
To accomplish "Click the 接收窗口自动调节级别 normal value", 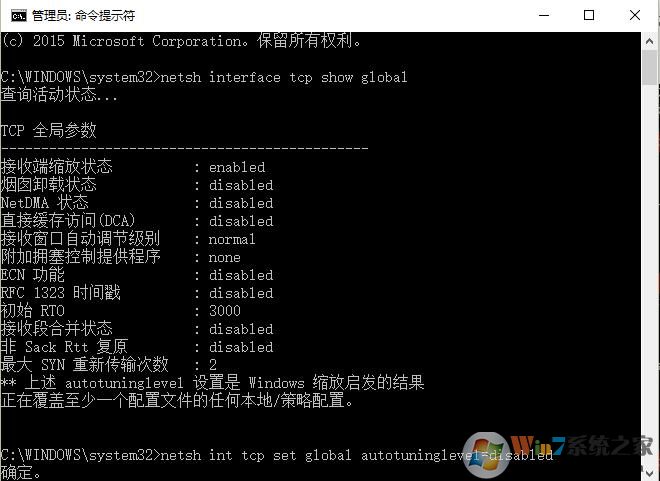I will click(232, 239).
